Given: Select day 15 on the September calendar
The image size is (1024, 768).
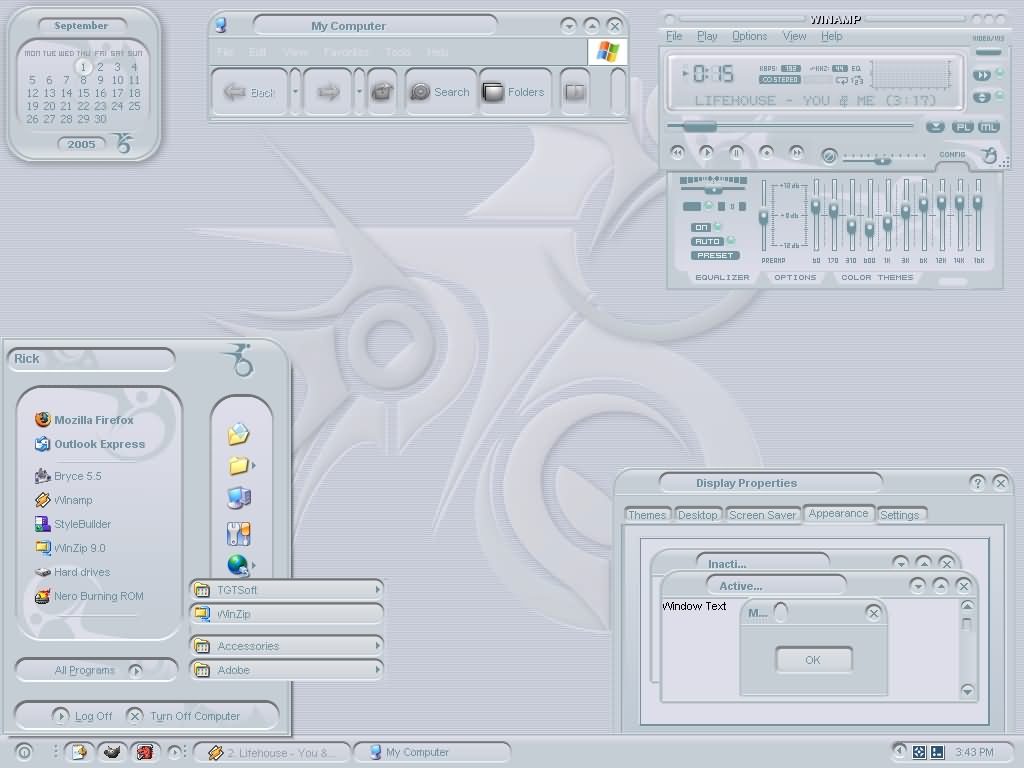Looking at the screenshot, I should pos(84,93).
